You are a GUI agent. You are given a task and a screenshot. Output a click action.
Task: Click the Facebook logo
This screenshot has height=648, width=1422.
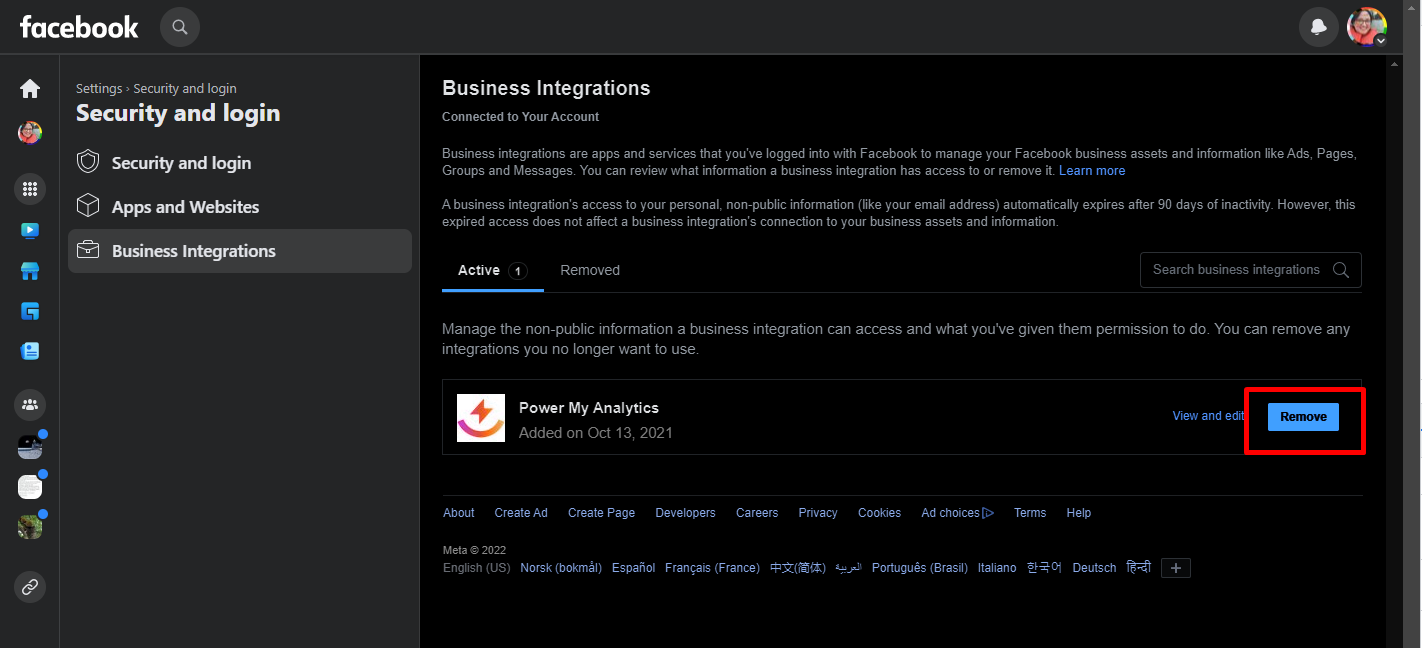pos(79,27)
